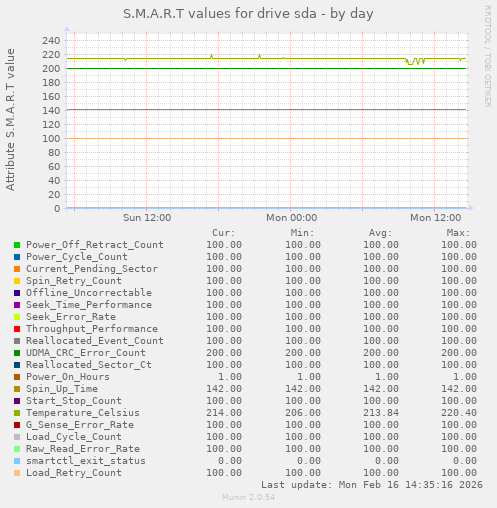497x508 pixels.
Task: Click Spin_Up_Time current value 142.00
Action: click(x=224, y=389)
